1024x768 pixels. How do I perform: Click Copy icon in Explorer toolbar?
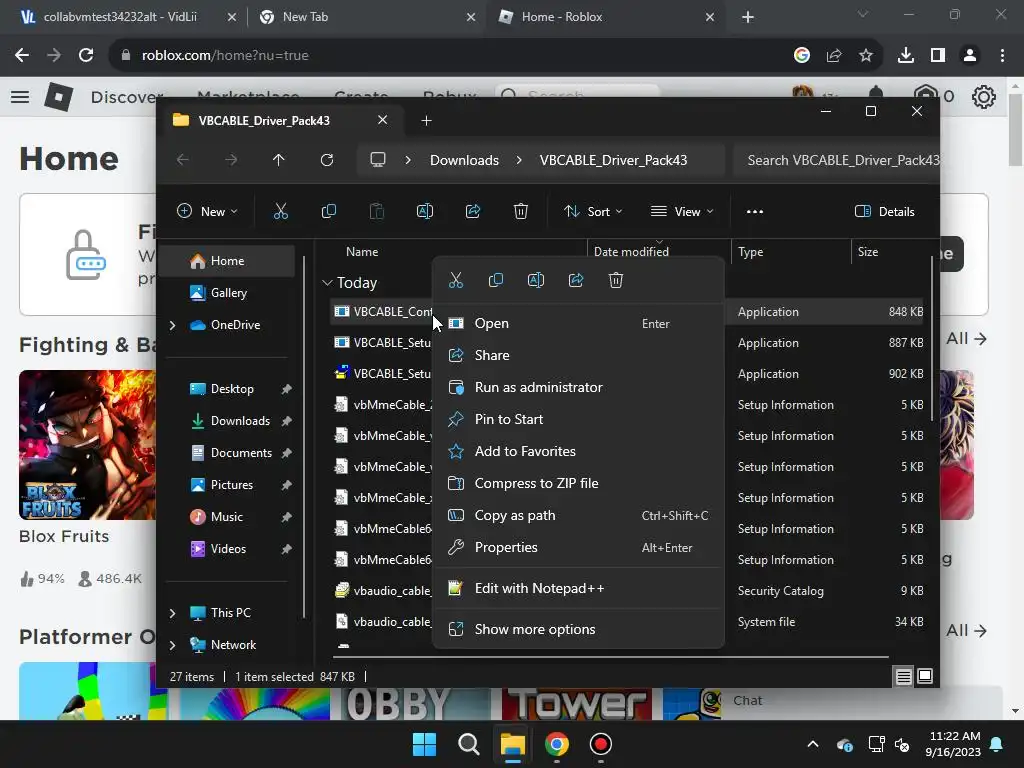[328, 211]
